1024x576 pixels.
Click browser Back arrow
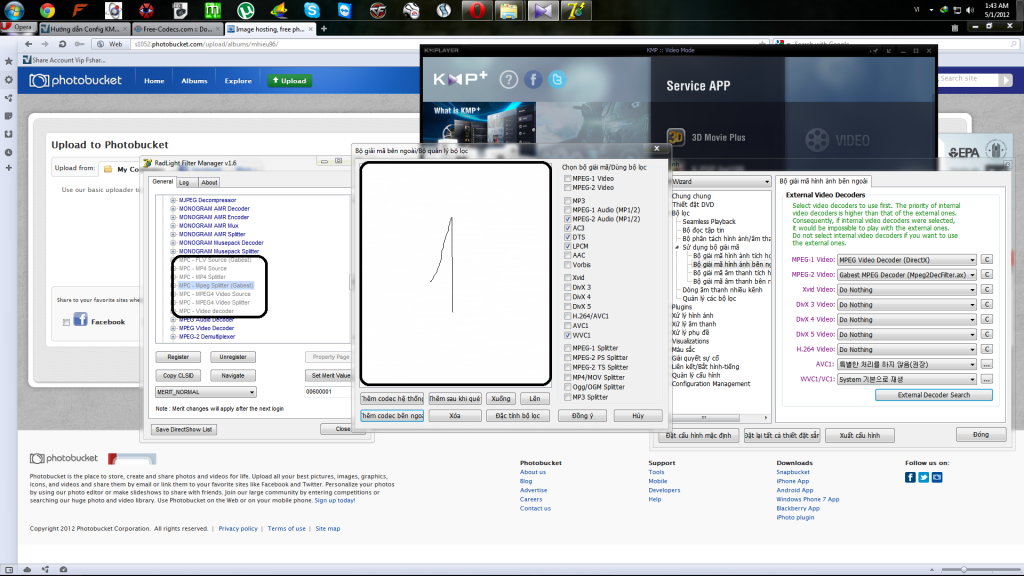28,44
